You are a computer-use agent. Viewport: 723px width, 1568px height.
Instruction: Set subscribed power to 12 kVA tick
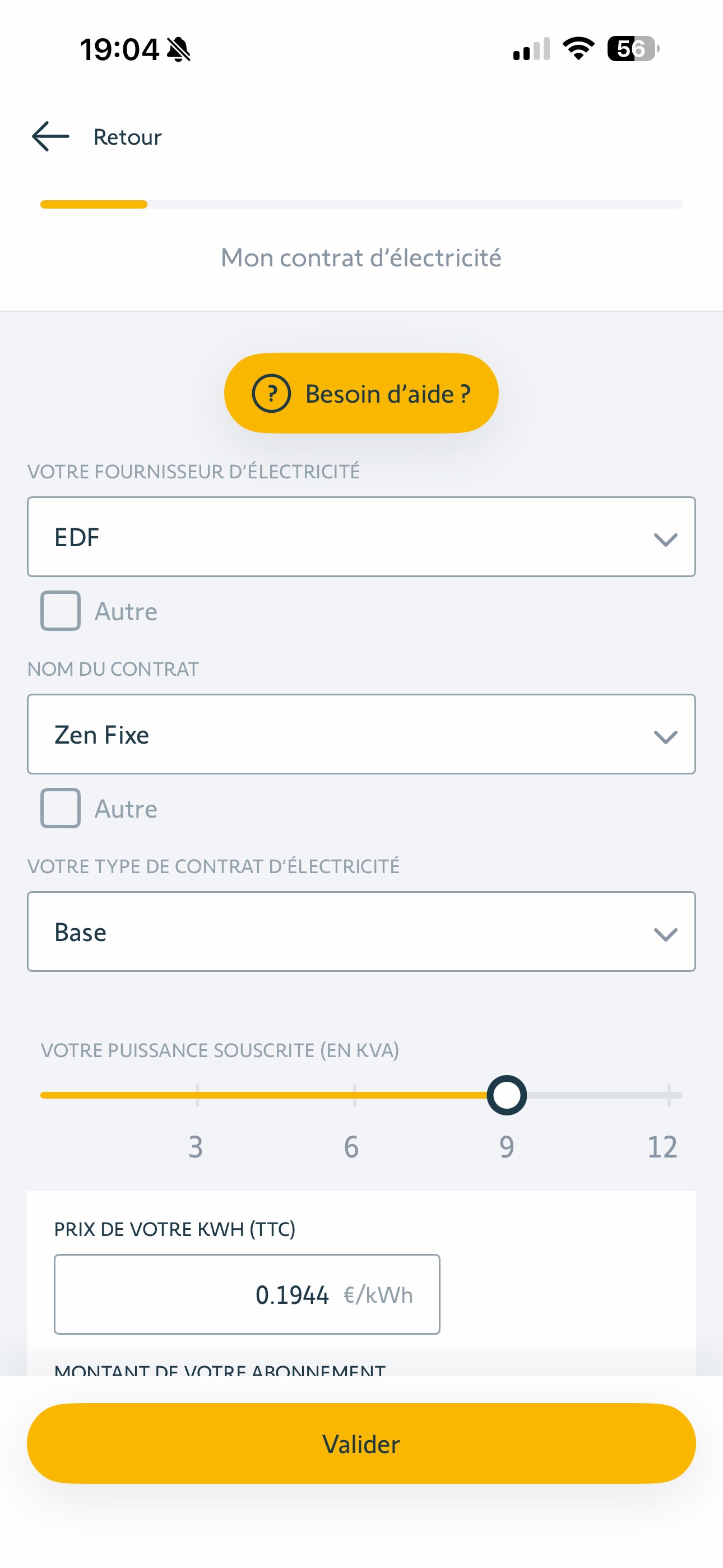pyautogui.click(x=668, y=1095)
